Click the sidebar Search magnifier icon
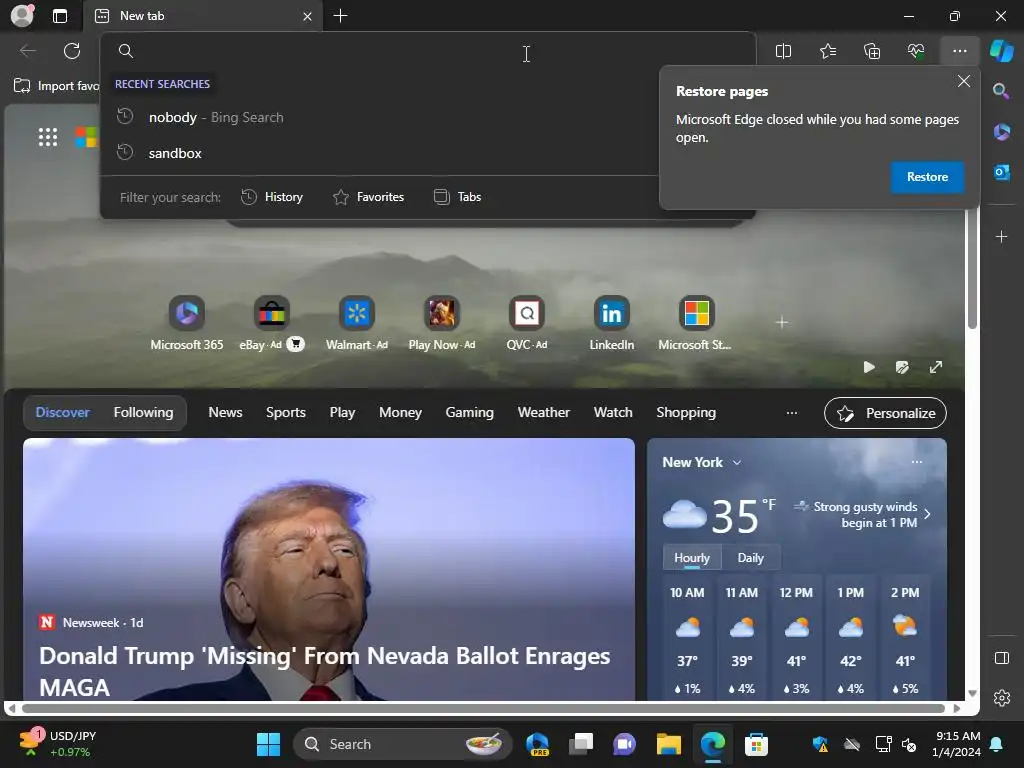Viewport: 1024px width, 768px height. (x=1001, y=91)
